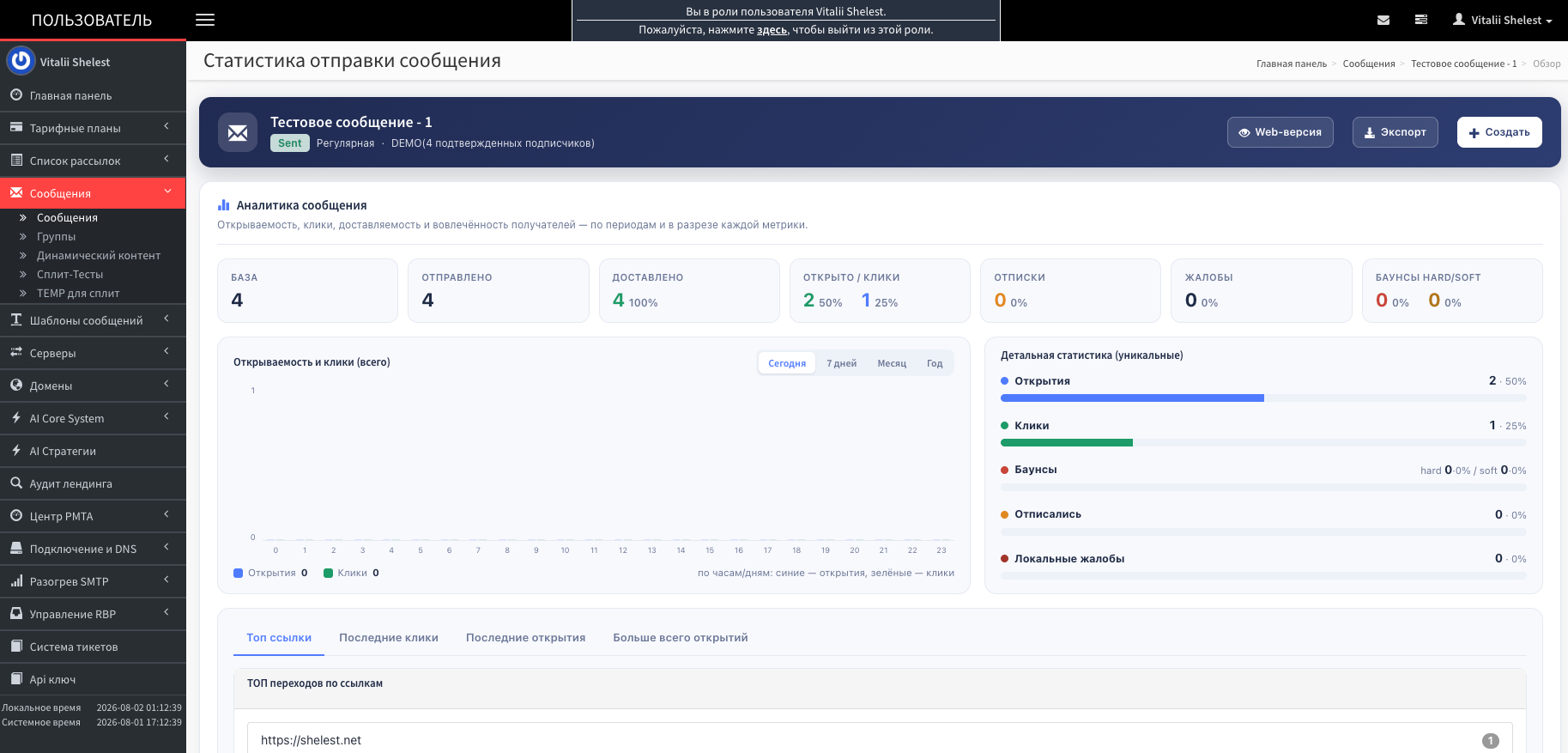Click the Главная панель dashboard icon
The height and width of the screenshot is (753, 1568).
coord(16,95)
